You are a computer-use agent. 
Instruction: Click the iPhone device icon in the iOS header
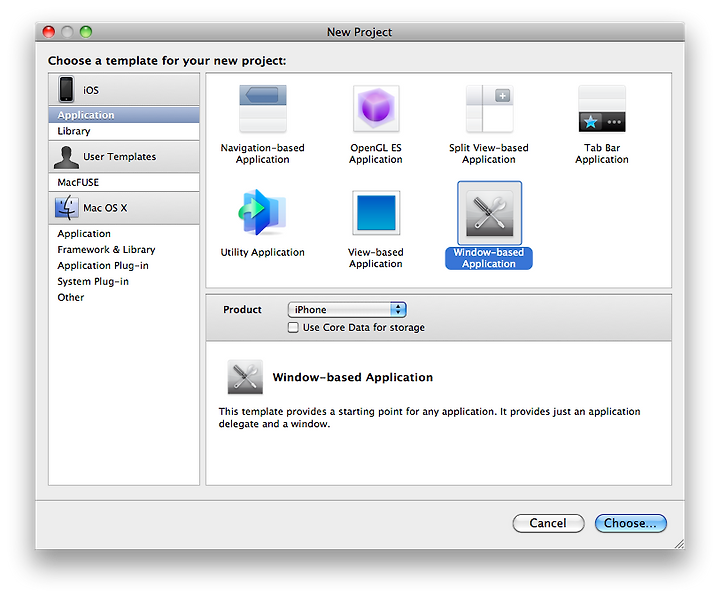[x=66, y=89]
